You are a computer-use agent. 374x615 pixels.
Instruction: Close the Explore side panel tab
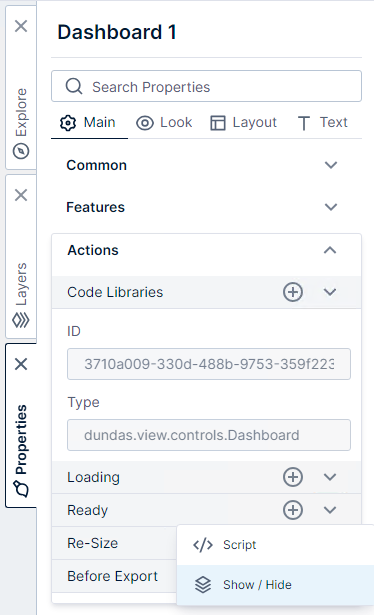21,26
